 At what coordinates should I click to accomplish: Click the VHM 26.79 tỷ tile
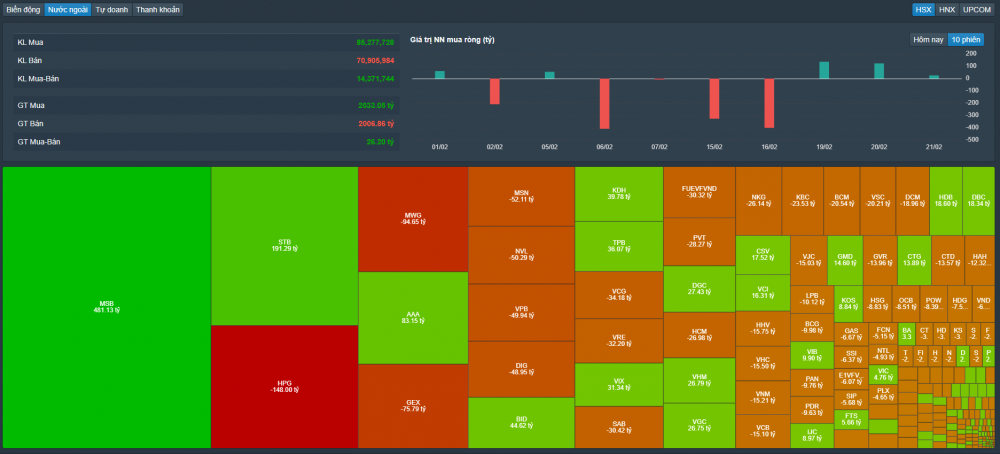(x=699, y=380)
